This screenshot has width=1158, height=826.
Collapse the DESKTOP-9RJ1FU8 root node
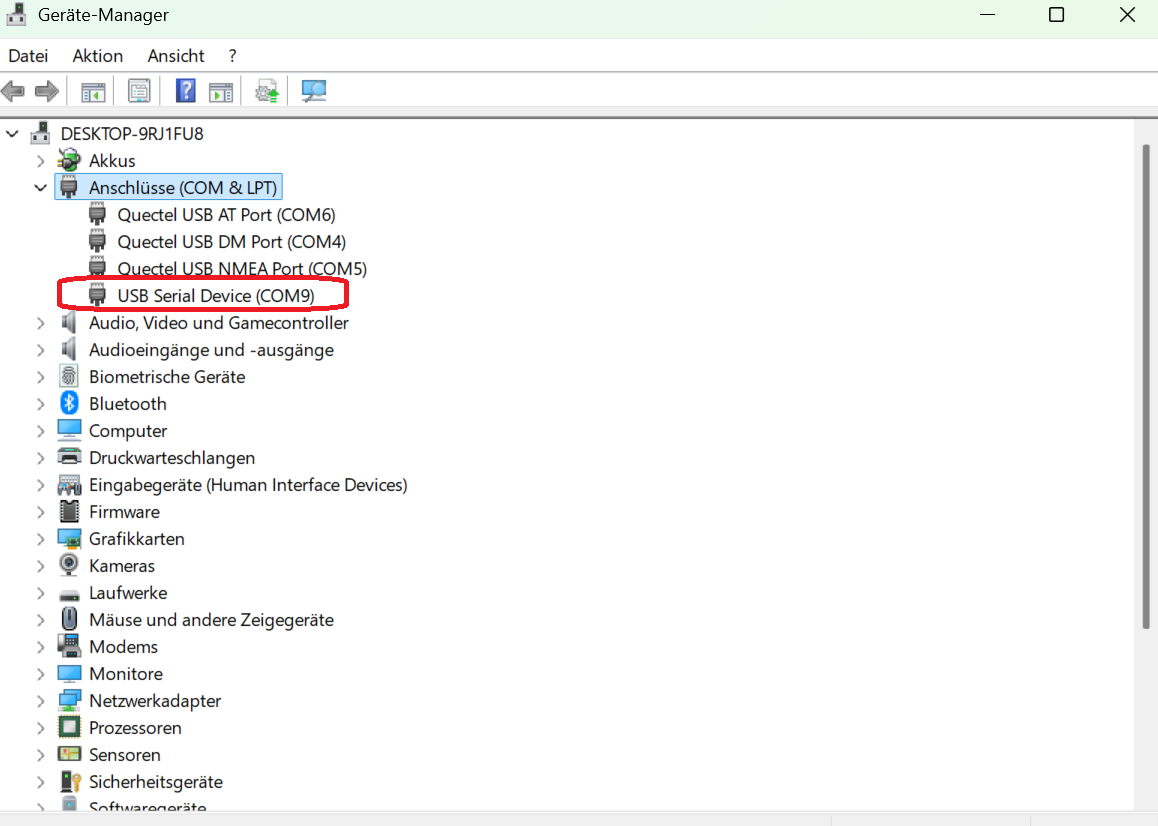pos(12,133)
